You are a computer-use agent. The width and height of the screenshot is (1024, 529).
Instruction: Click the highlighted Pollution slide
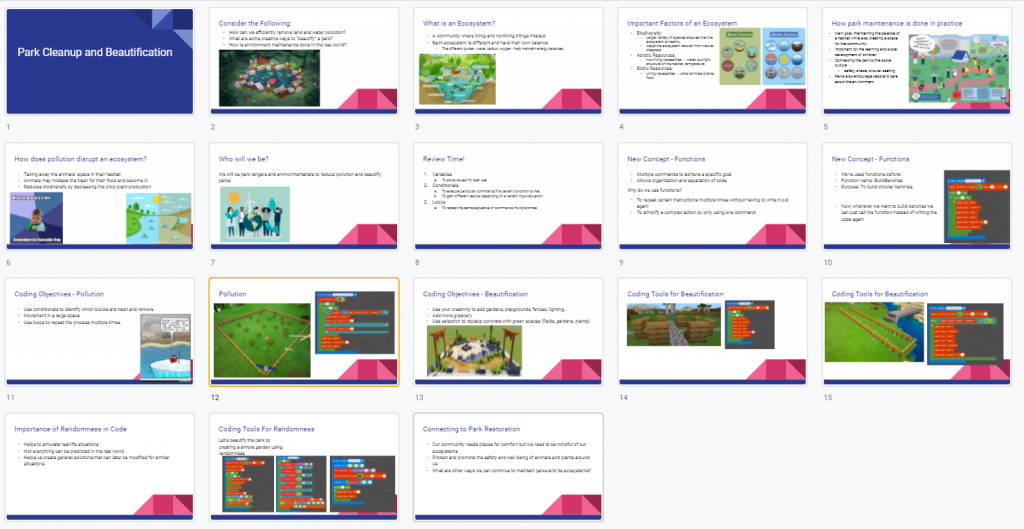tap(304, 332)
